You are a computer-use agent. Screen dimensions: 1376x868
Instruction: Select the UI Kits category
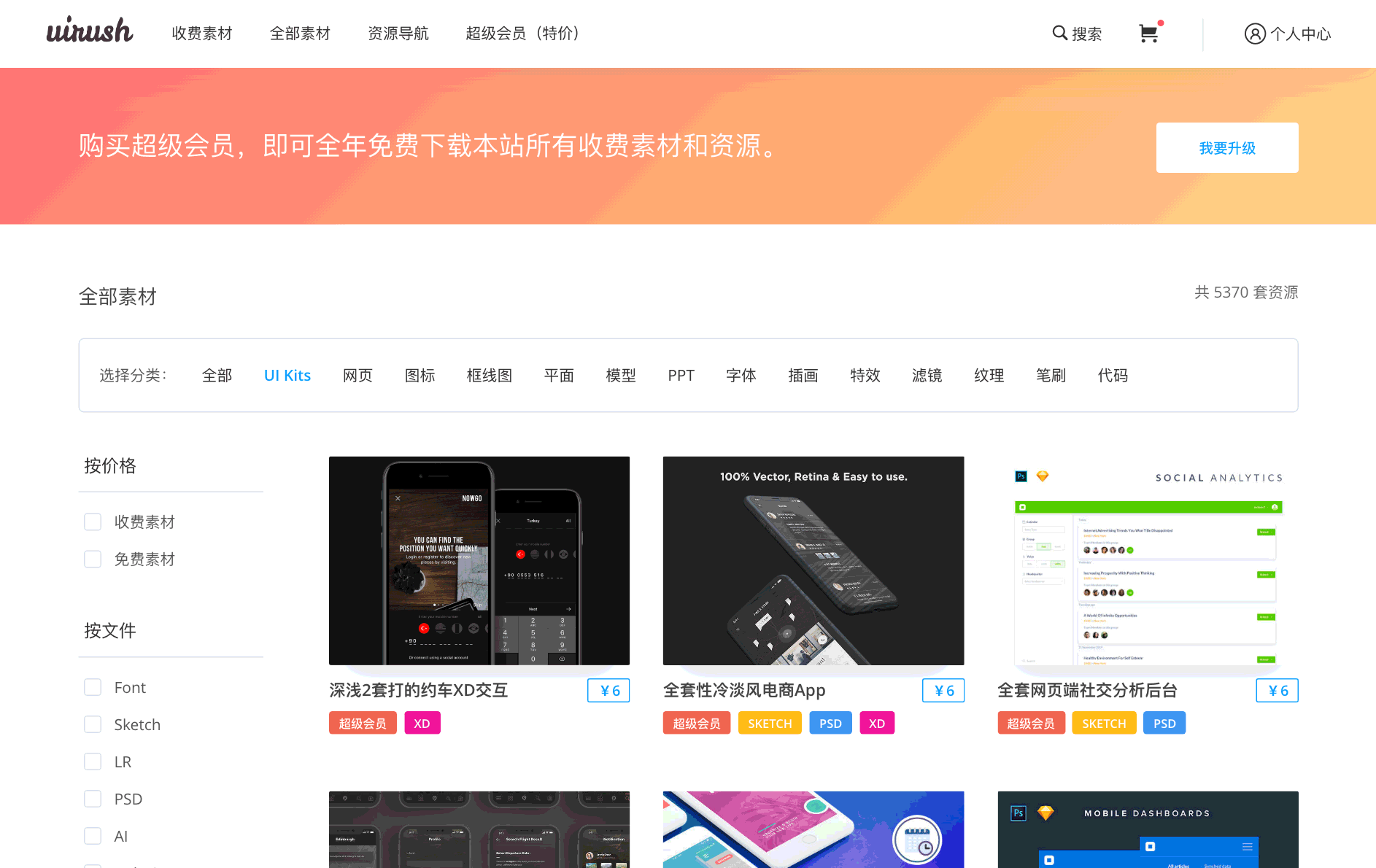pyautogui.click(x=287, y=376)
